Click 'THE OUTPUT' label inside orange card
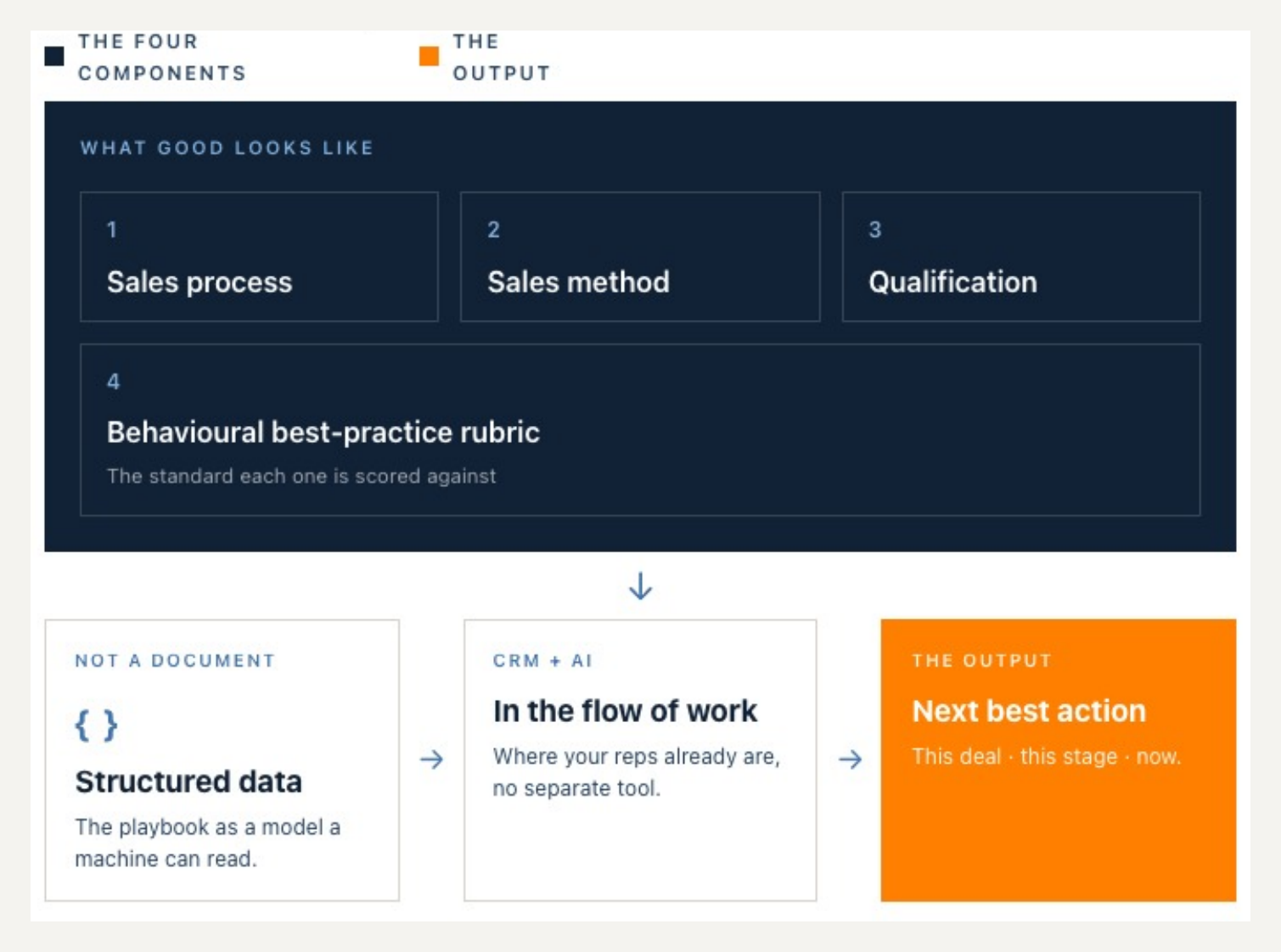Viewport: 1281px width, 952px height. point(982,661)
